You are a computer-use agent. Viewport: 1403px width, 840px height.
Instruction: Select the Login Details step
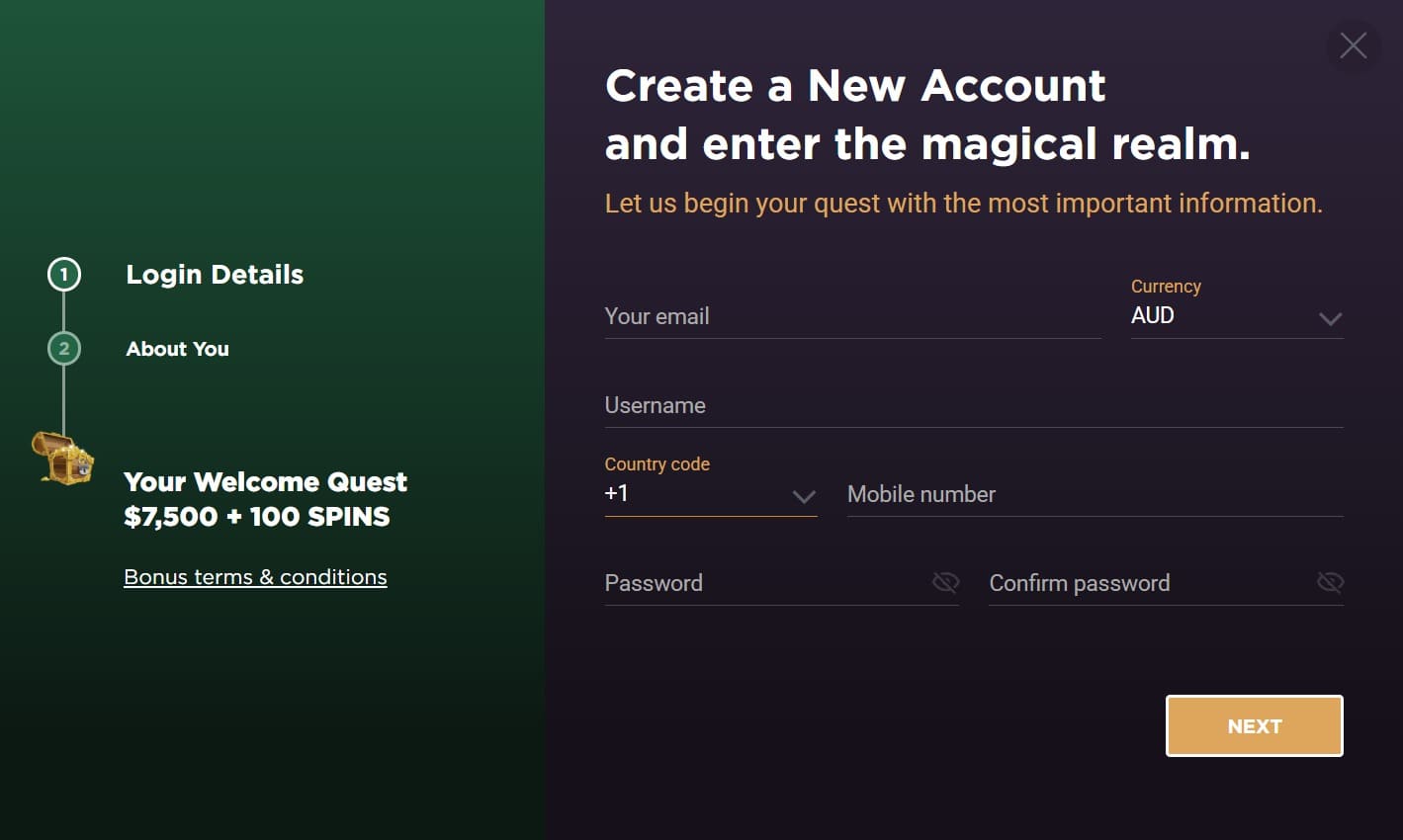[x=214, y=275]
